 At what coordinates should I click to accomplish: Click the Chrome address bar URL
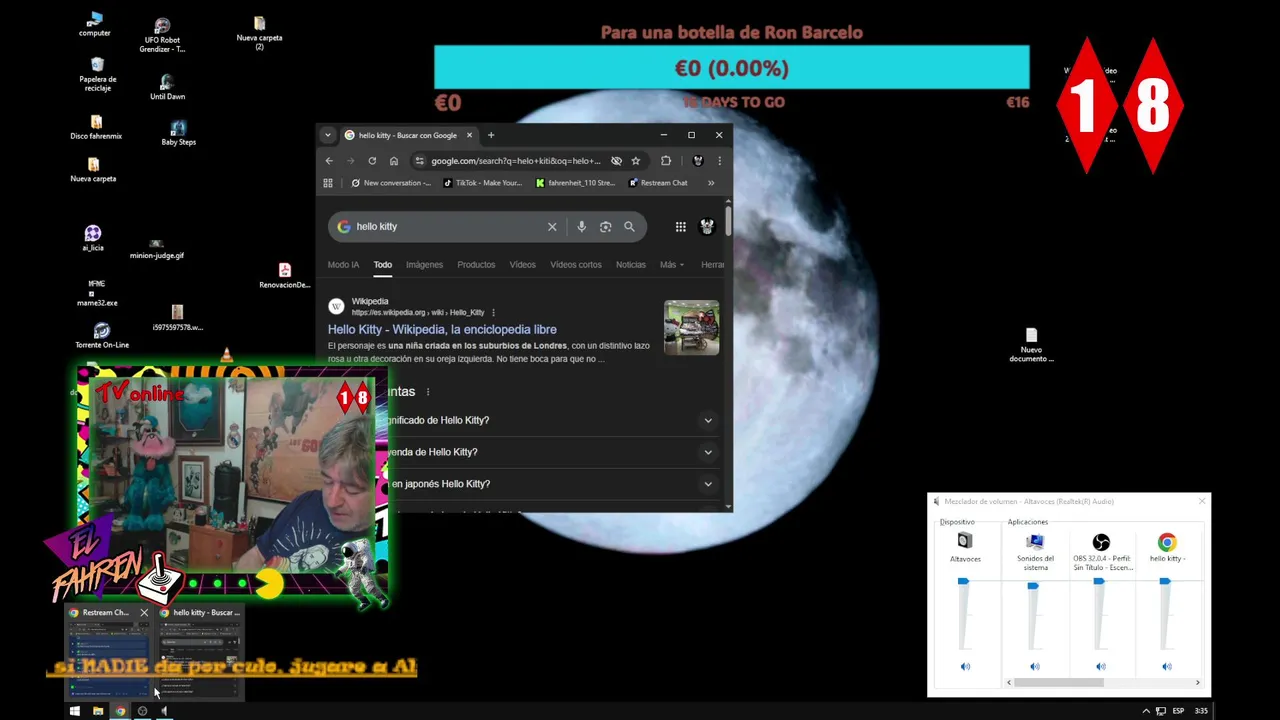coord(515,161)
